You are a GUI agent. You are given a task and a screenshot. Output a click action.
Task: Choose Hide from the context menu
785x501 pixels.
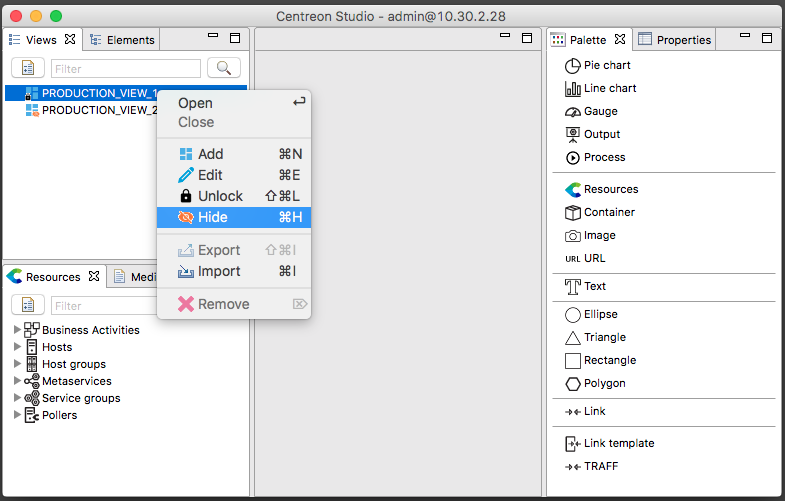tap(234, 217)
